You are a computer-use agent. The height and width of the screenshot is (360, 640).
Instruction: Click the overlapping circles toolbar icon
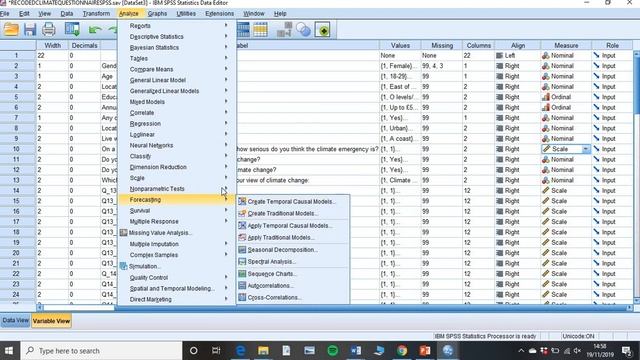303,30
